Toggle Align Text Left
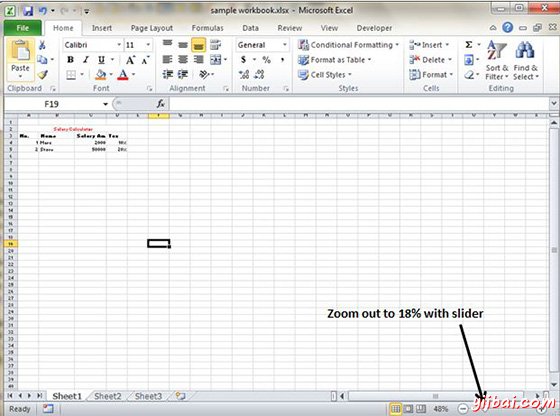Viewport: 560px width, 416px height. (168, 60)
